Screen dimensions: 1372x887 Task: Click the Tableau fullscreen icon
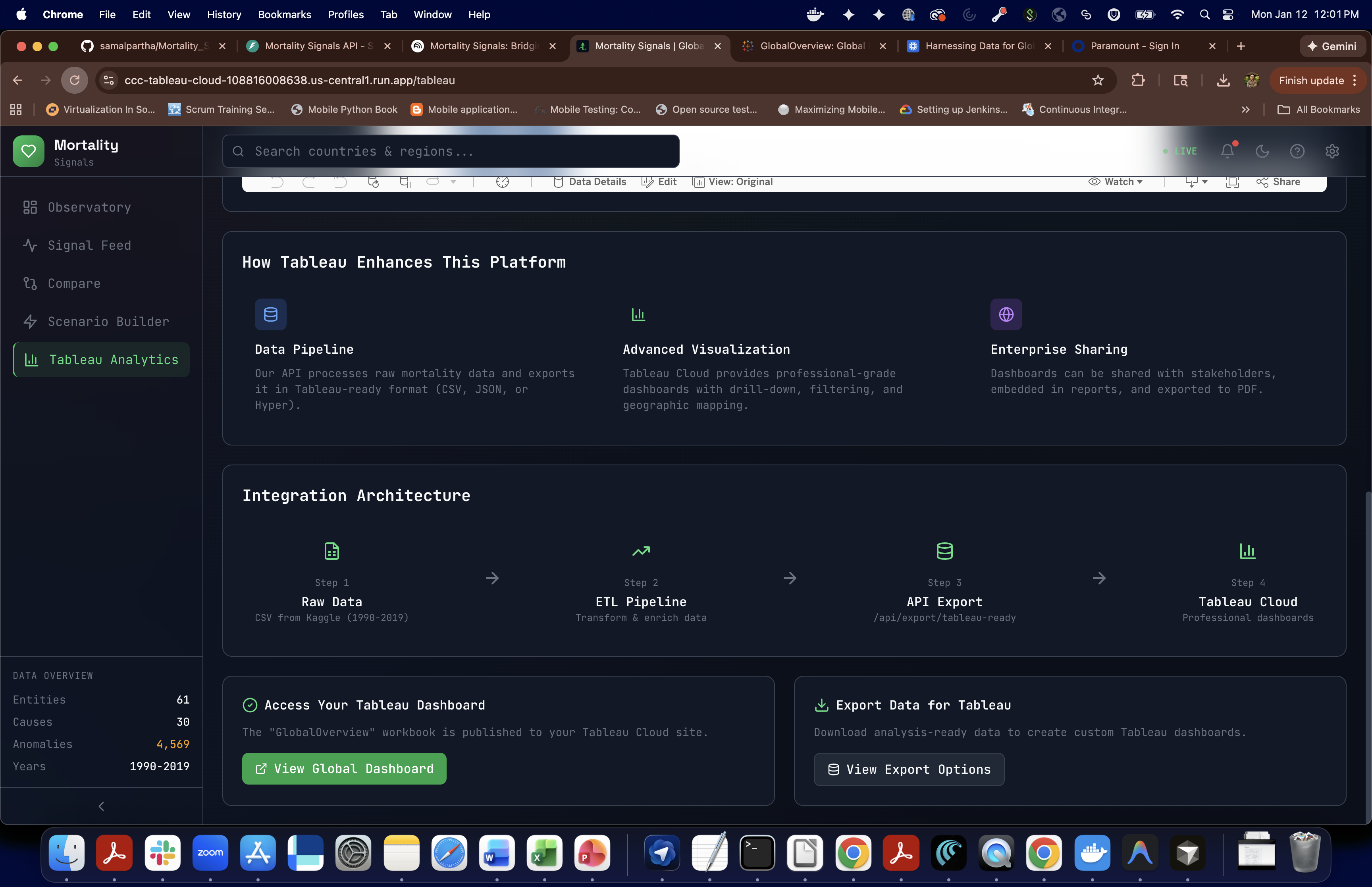pos(1232,182)
